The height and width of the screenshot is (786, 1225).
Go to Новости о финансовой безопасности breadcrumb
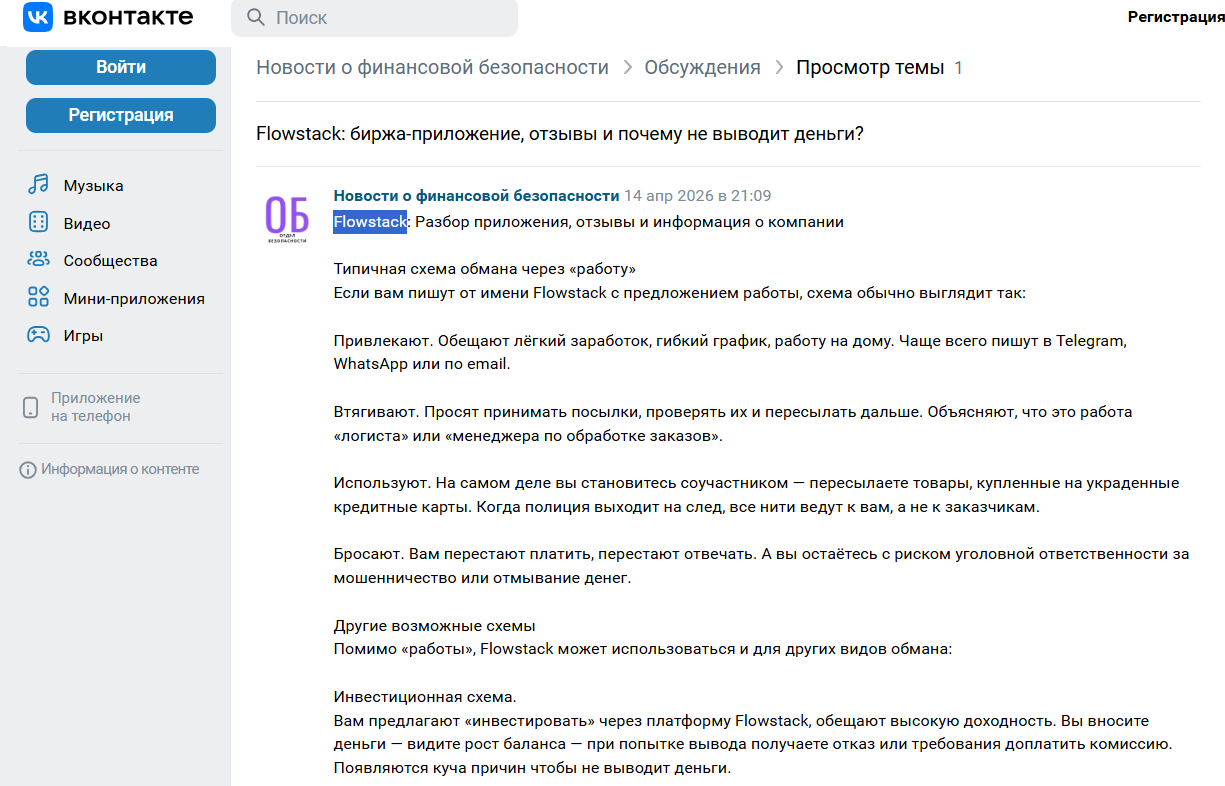click(x=432, y=67)
